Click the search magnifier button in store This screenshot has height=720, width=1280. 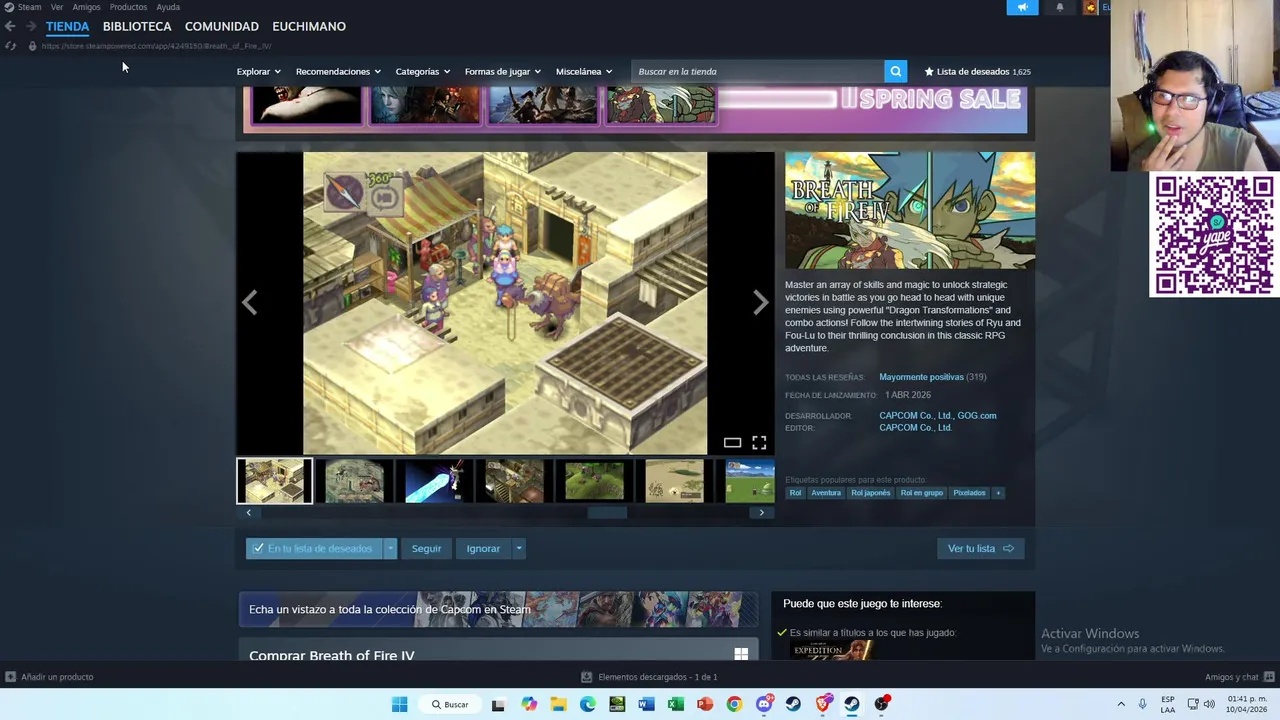[x=896, y=71]
